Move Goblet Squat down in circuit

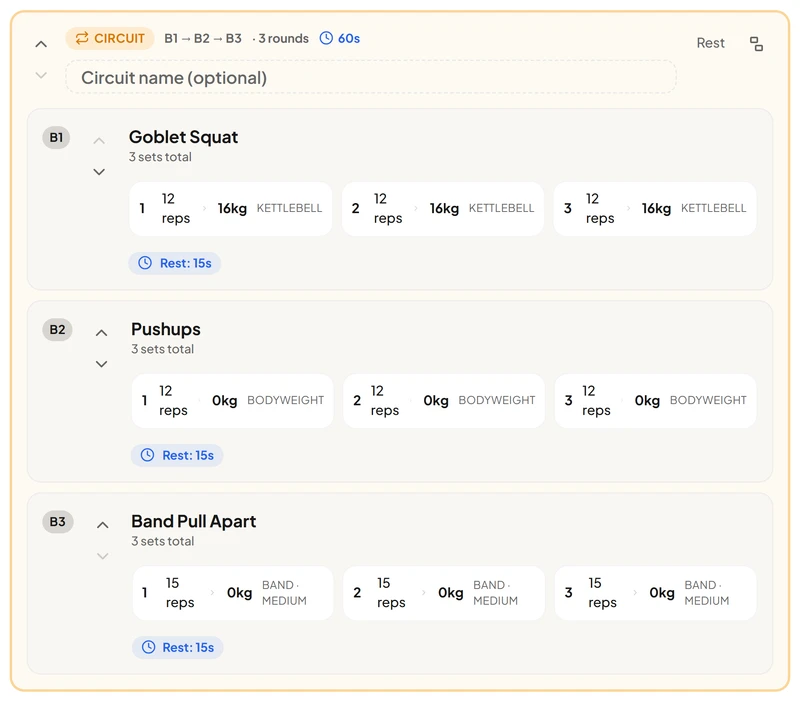(x=99, y=172)
